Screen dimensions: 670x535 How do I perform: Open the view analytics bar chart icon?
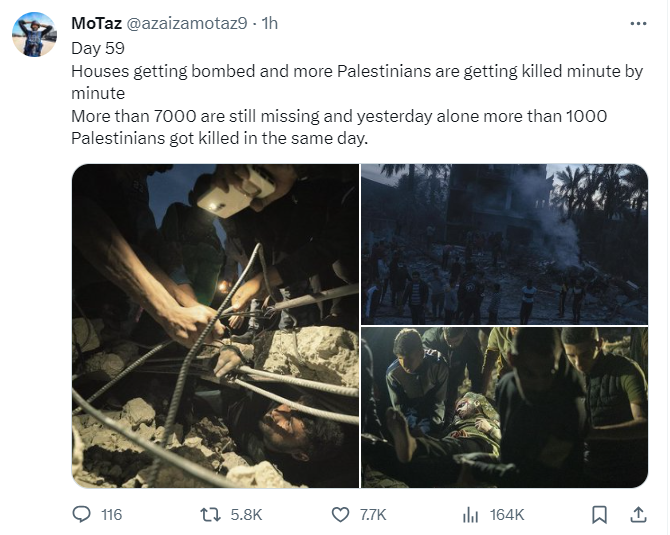470,514
